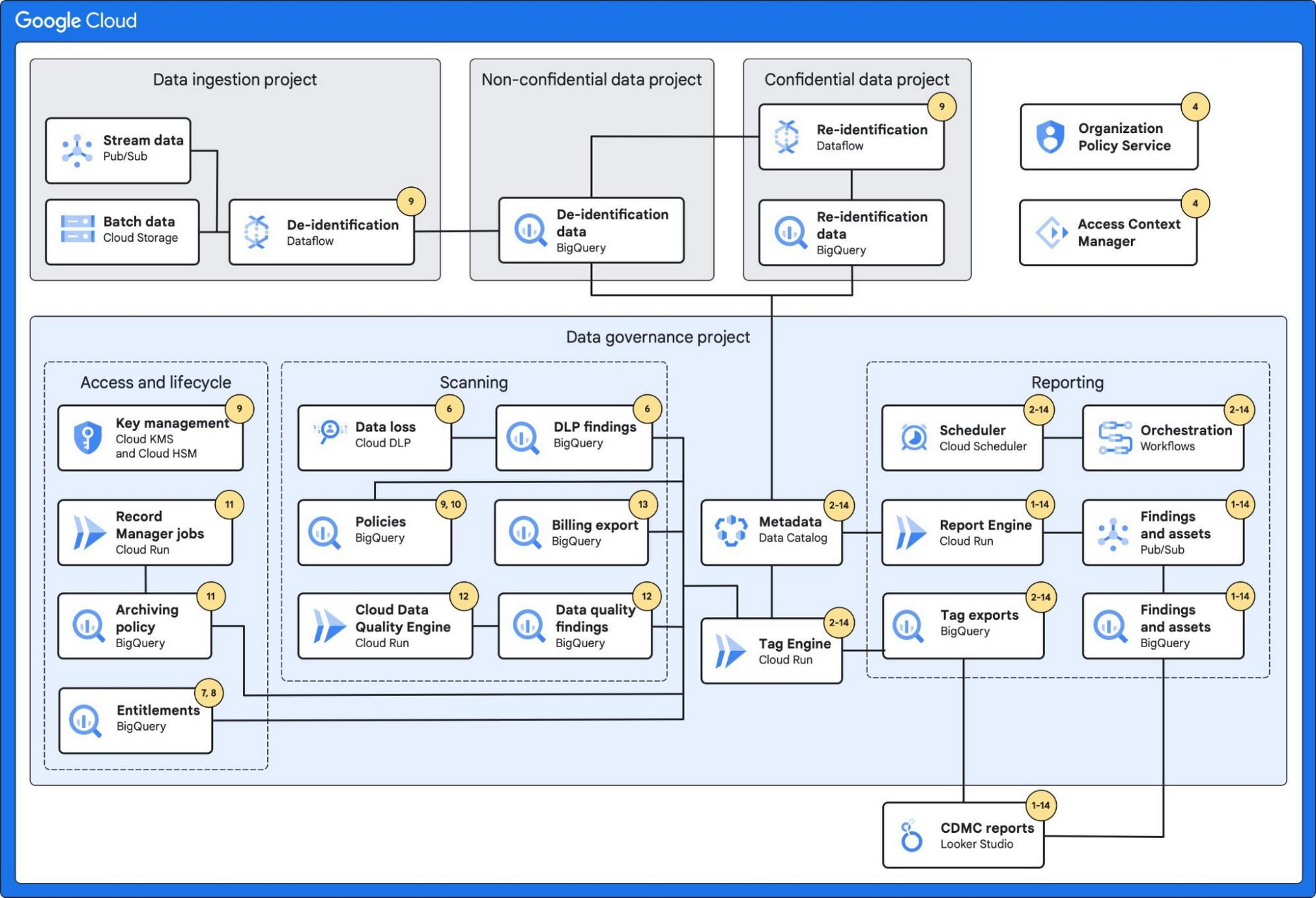Image resolution: width=1316 pixels, height=898 pixels.
Task: Click the Orchestration label
Action: tap(1186, 431)
